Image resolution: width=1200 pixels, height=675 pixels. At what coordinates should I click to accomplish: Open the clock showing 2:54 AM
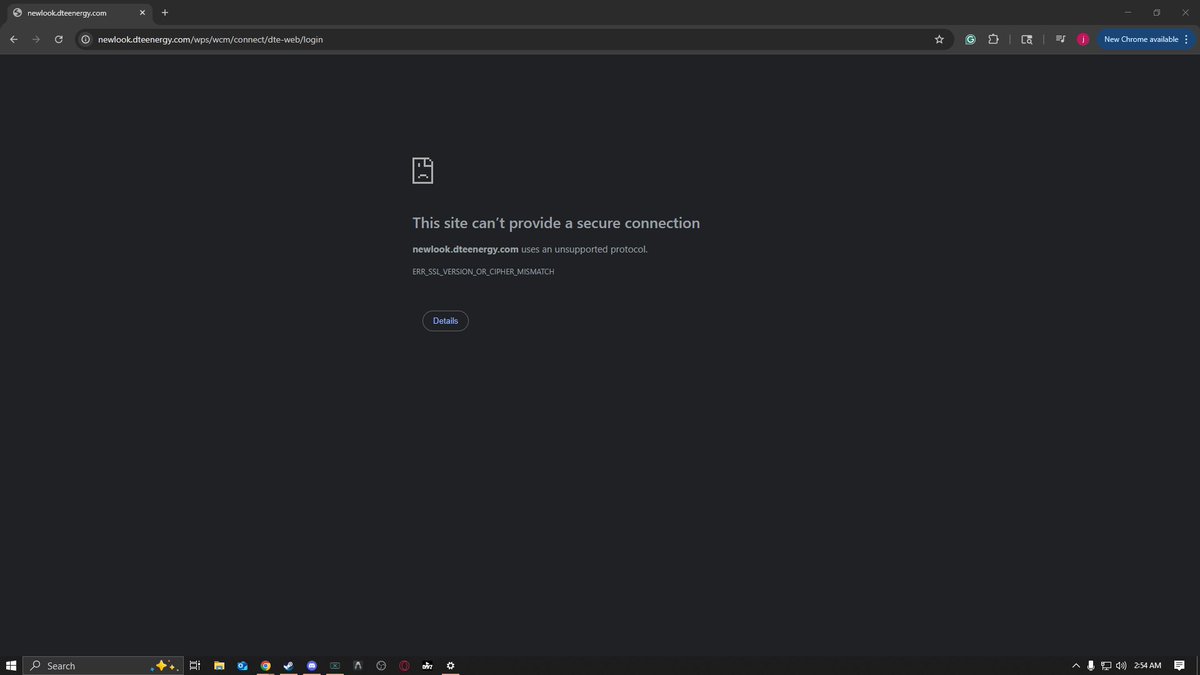(1148, 666)
